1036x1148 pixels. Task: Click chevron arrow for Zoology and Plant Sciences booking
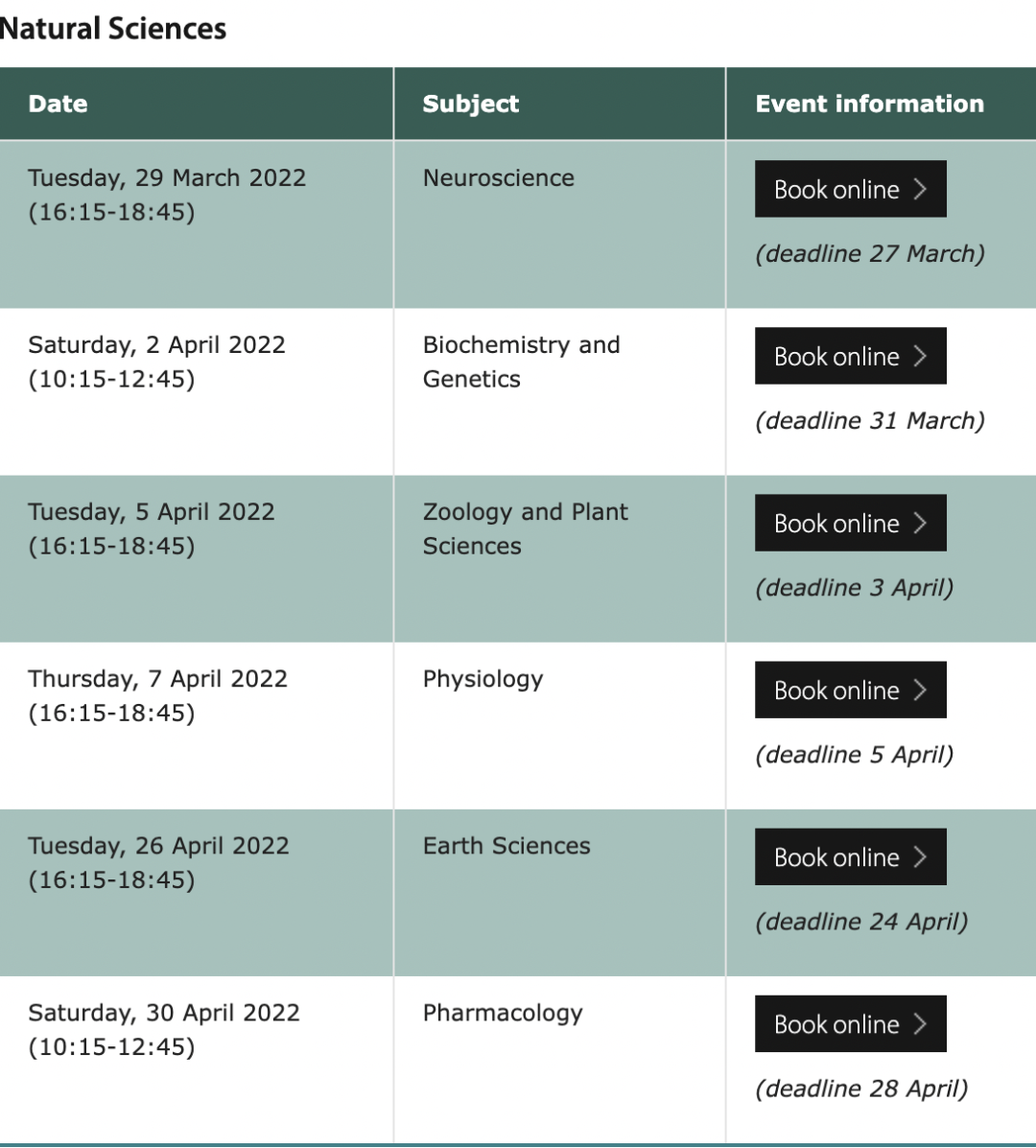[x=920, y=524]
